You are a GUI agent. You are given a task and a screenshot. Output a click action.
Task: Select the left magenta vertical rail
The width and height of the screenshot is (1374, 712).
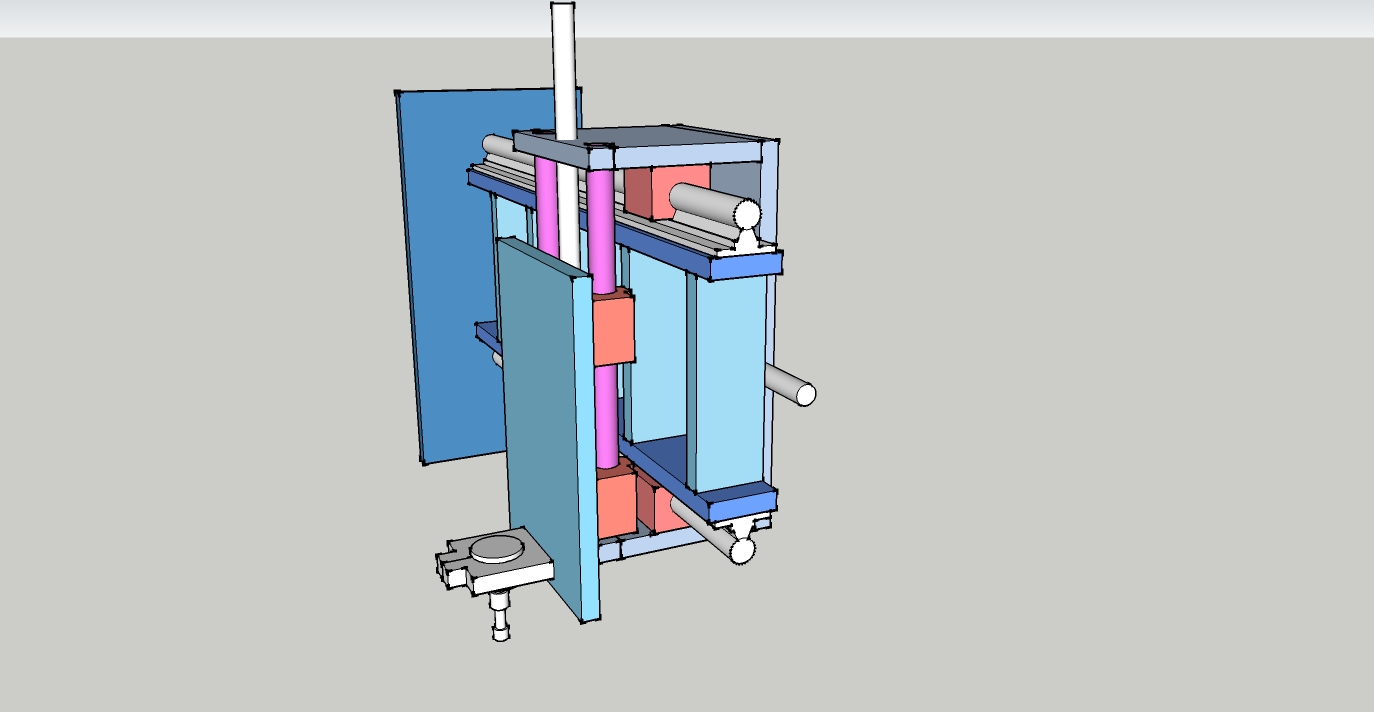tap(546, 210)
